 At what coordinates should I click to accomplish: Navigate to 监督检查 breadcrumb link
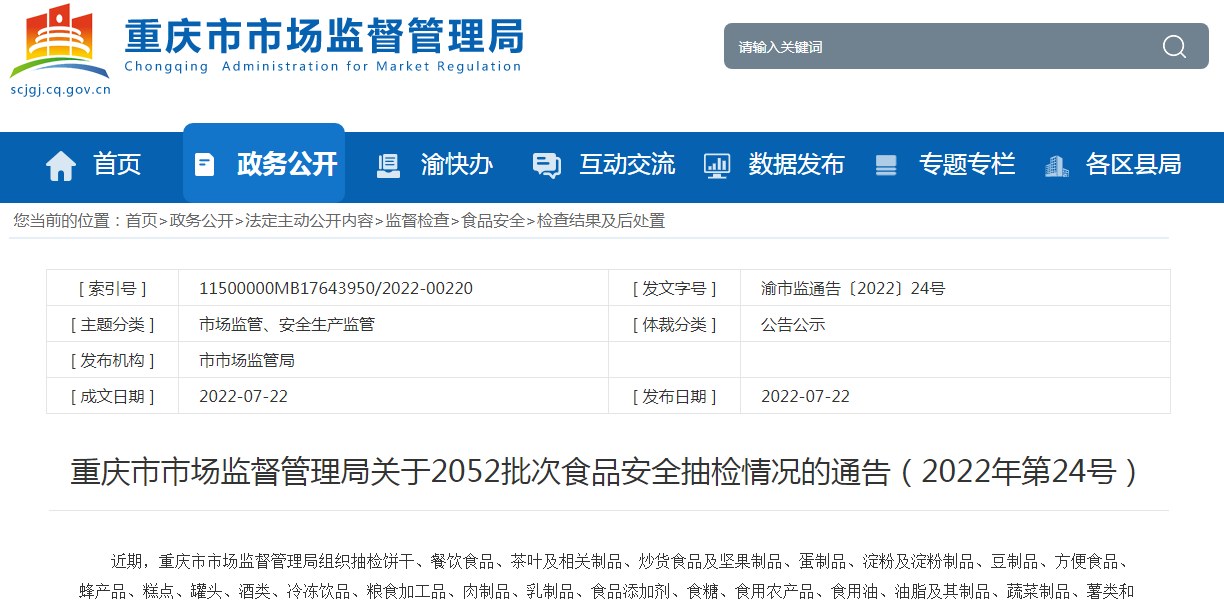[417, 221]
